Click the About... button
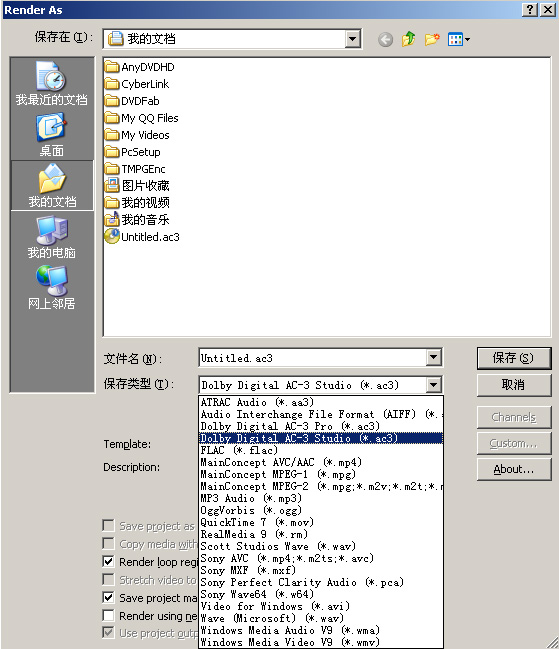 coord(513,469)
